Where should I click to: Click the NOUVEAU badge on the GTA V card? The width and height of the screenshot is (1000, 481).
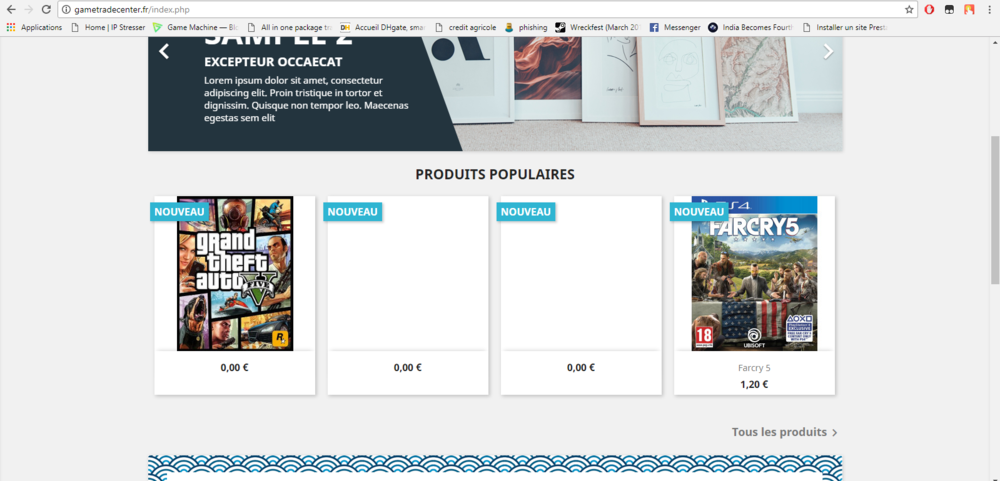click(x=180, y=212)
